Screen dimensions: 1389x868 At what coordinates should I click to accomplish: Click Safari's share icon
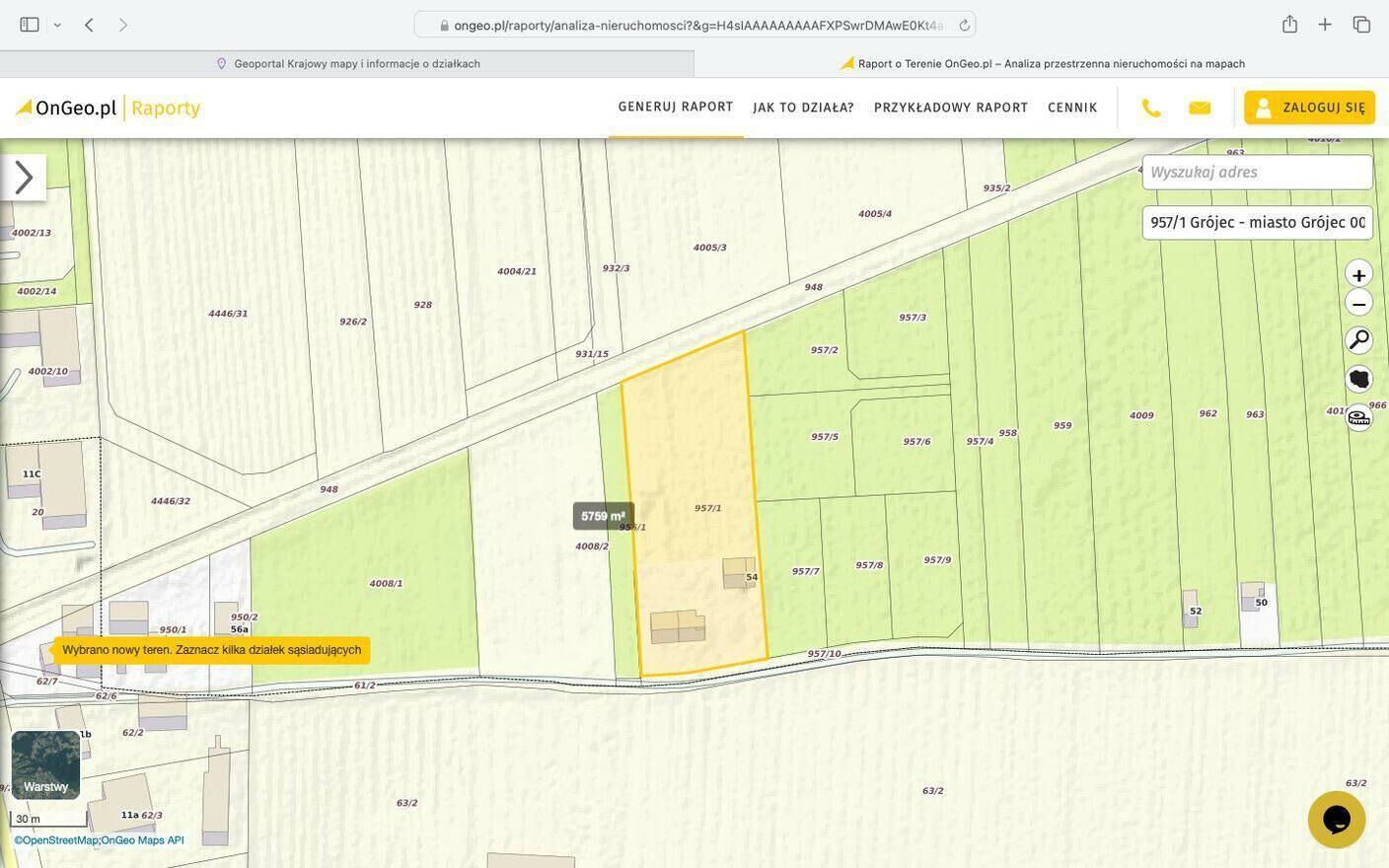1289,25
